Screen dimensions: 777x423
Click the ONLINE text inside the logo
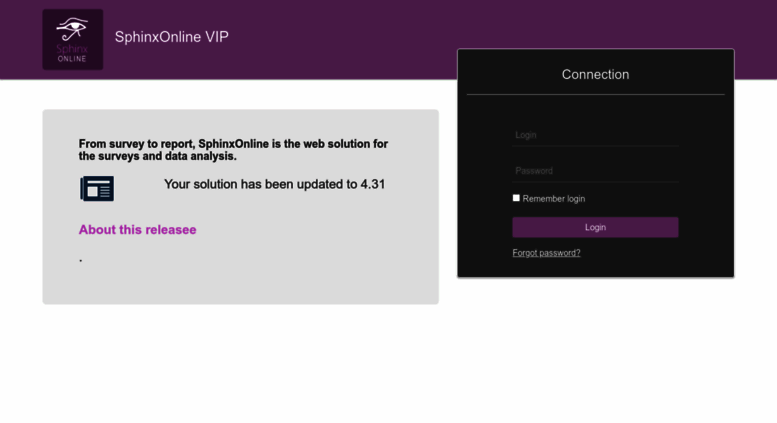point(72,59)
